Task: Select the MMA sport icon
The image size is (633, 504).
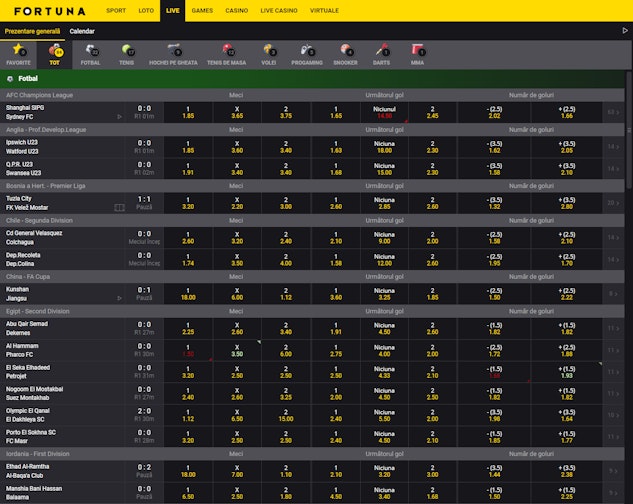Action: click(417, 53)
